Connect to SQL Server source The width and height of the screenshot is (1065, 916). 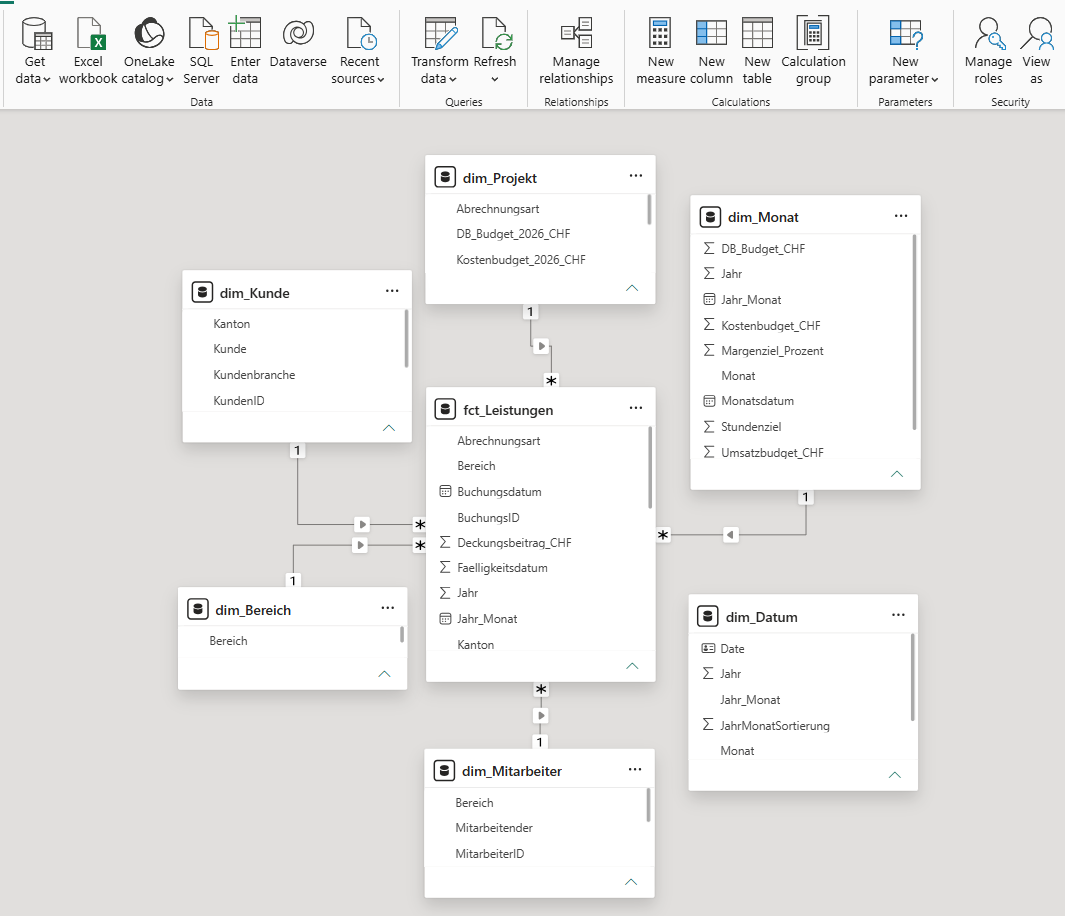pyautogui.click(x=202, y=52)
